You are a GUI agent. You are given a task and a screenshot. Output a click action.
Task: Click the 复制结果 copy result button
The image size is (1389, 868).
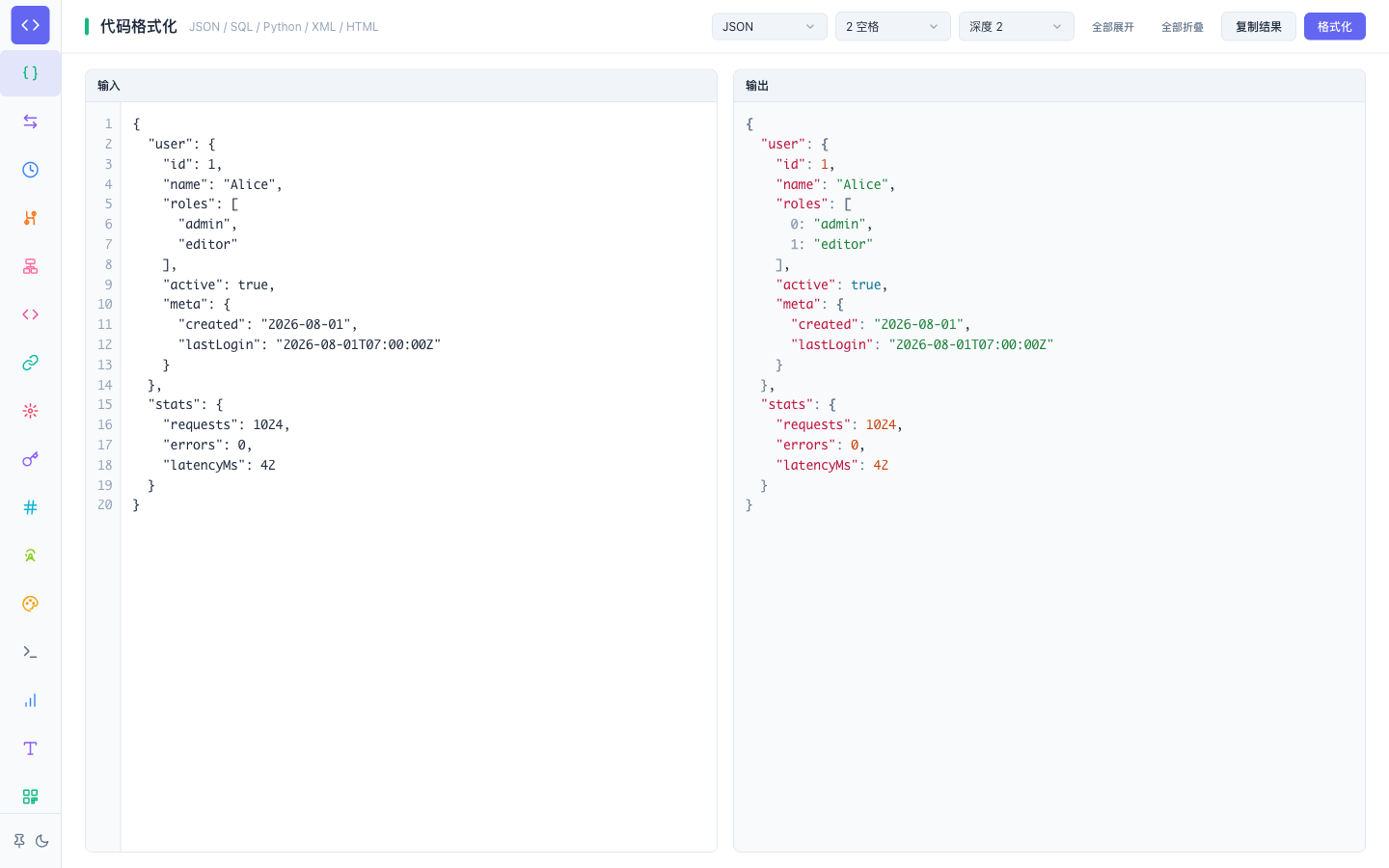tap(1259, 26)
